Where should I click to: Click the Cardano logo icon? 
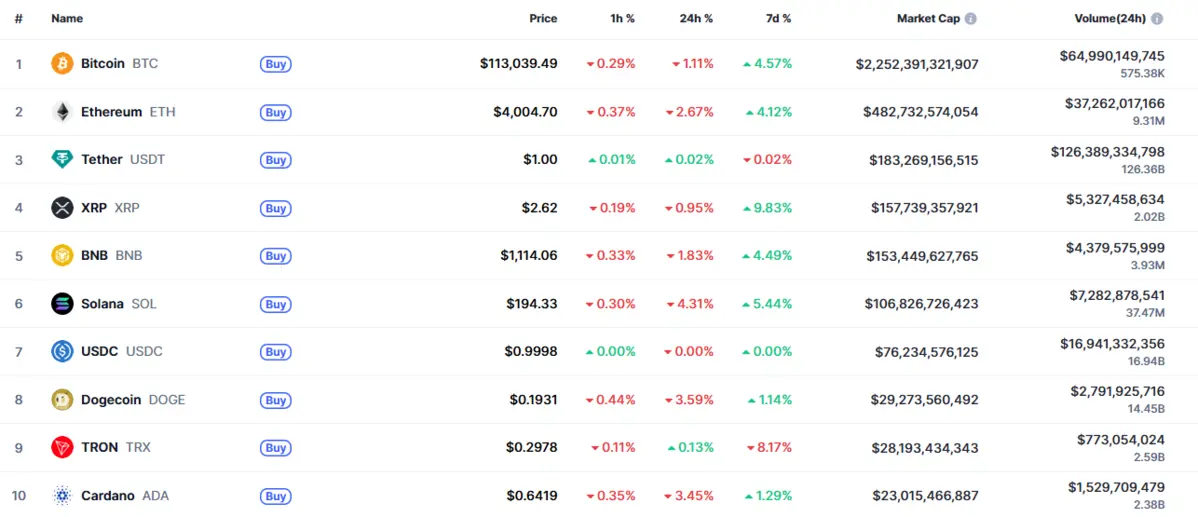[62, 496]
